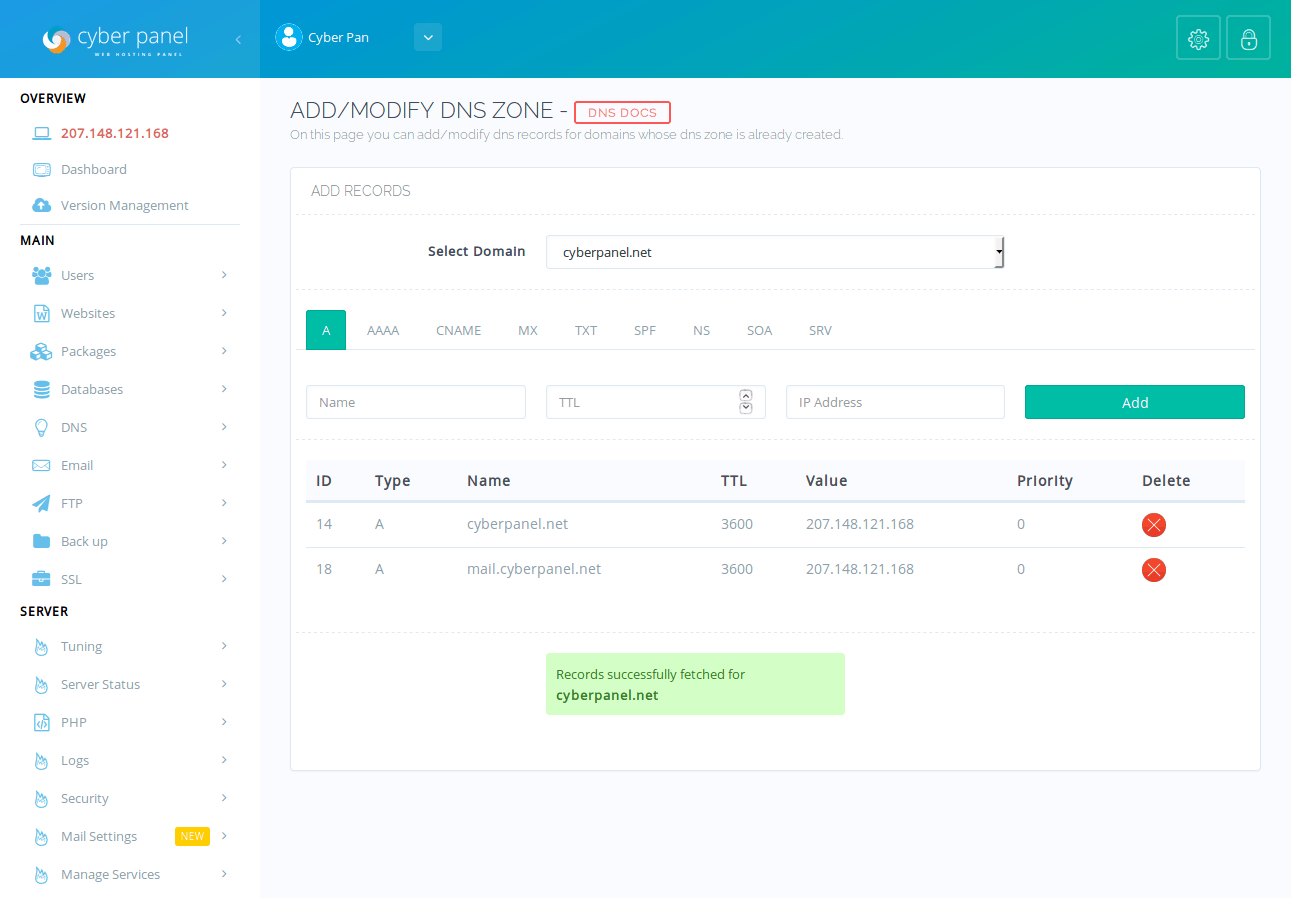Image resolution: width=1291 pixels, height=898 pixels.
Task: Click the Manage Services flame icon
Action: pos(41,874)
